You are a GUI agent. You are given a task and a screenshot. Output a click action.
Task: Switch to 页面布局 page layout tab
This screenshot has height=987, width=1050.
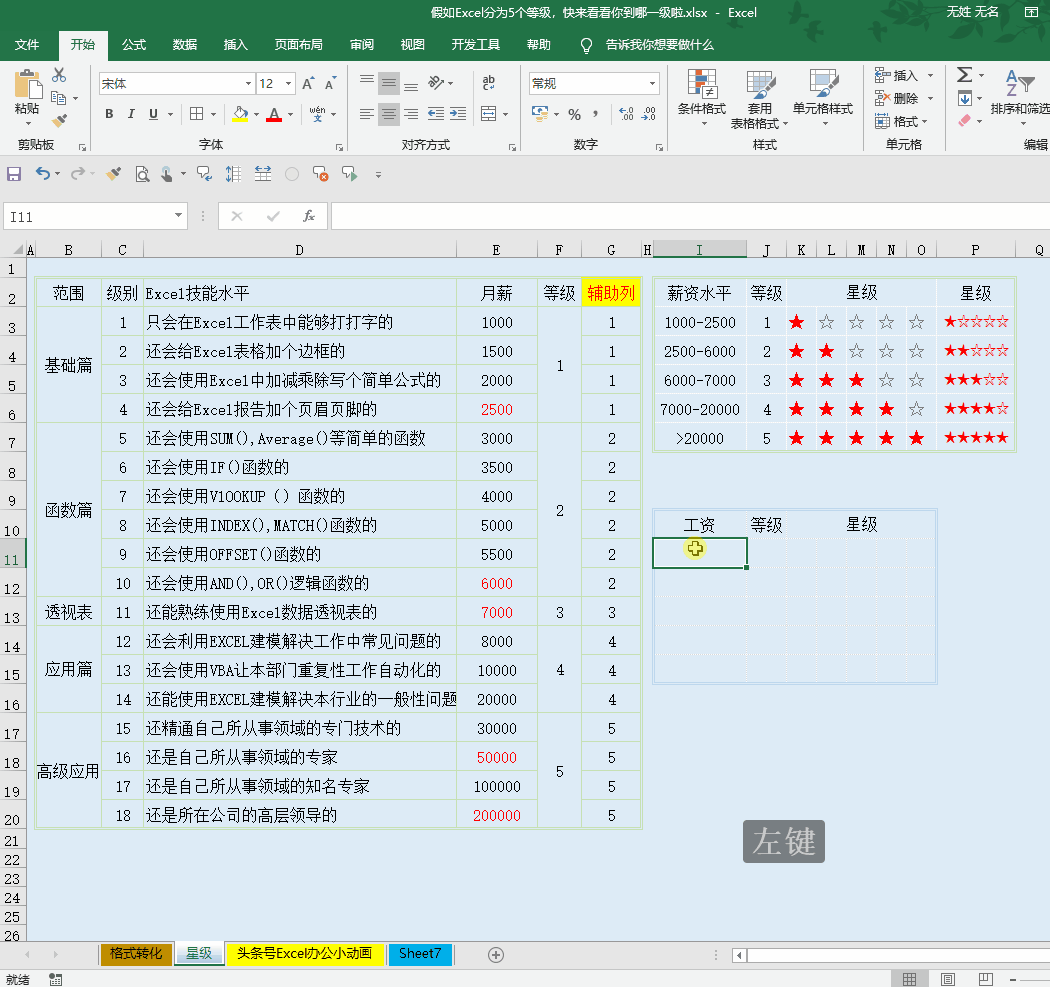click(299, 45)
